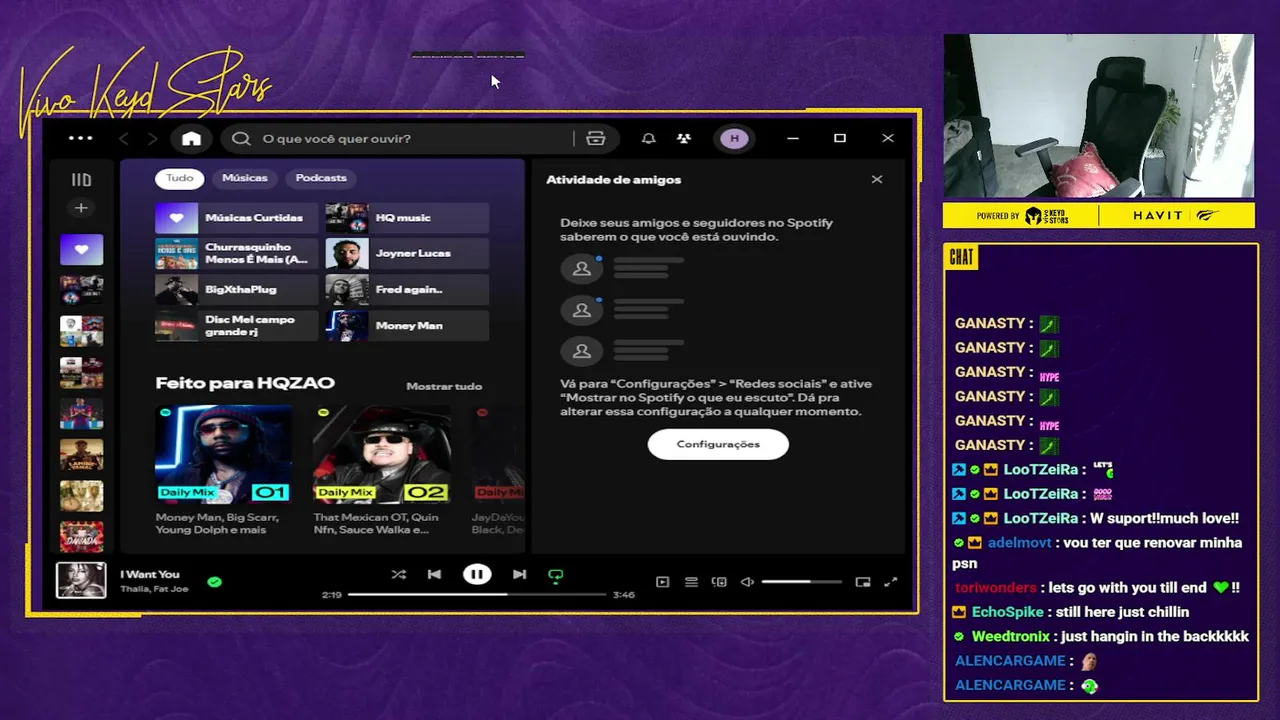1280x720 pixels.
Task: Open the first sidebar playlist below Liked Songs
Action: [x=81, y=290]
